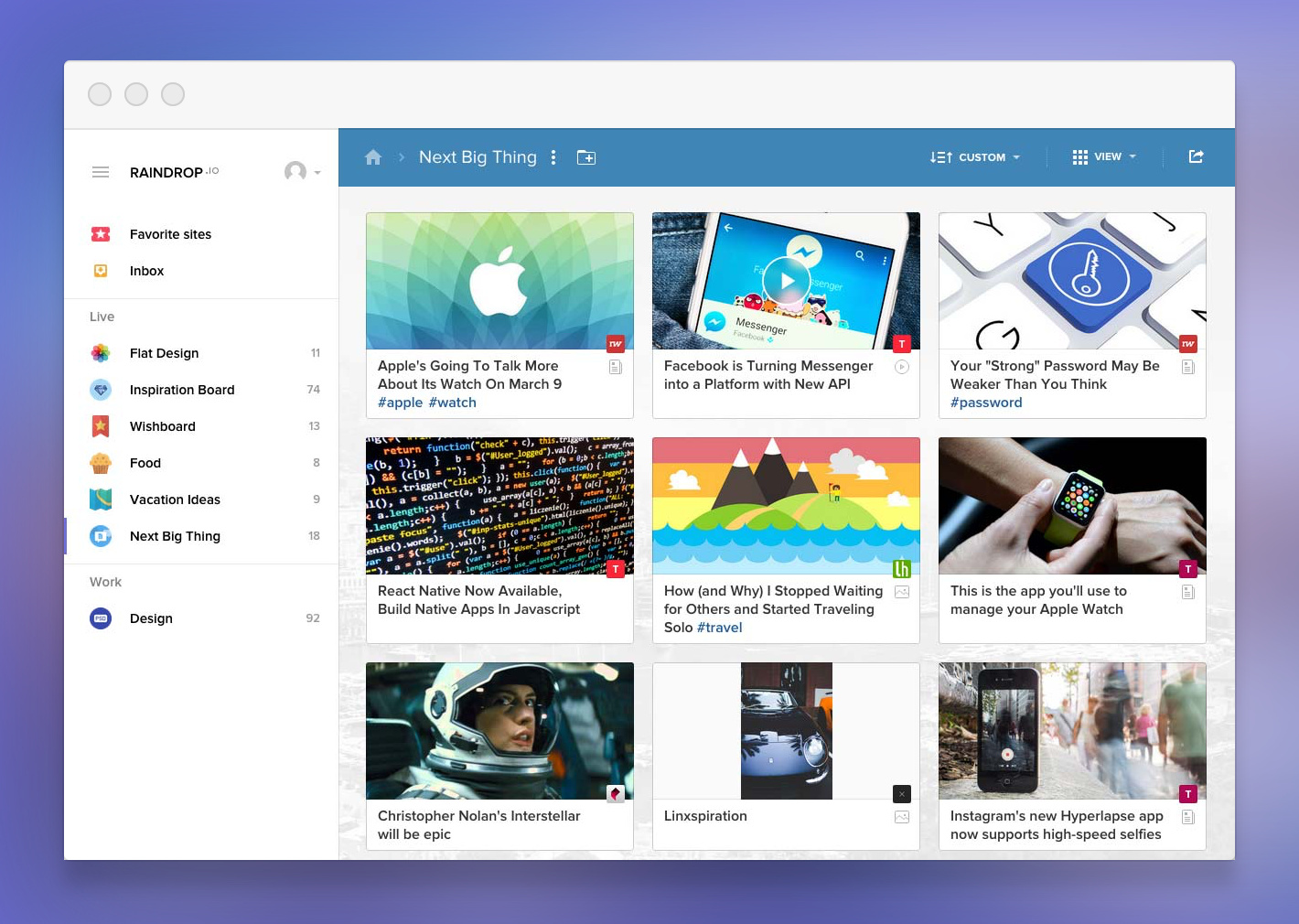Open the user avatar account dropdown

click(x=302, y=172)
